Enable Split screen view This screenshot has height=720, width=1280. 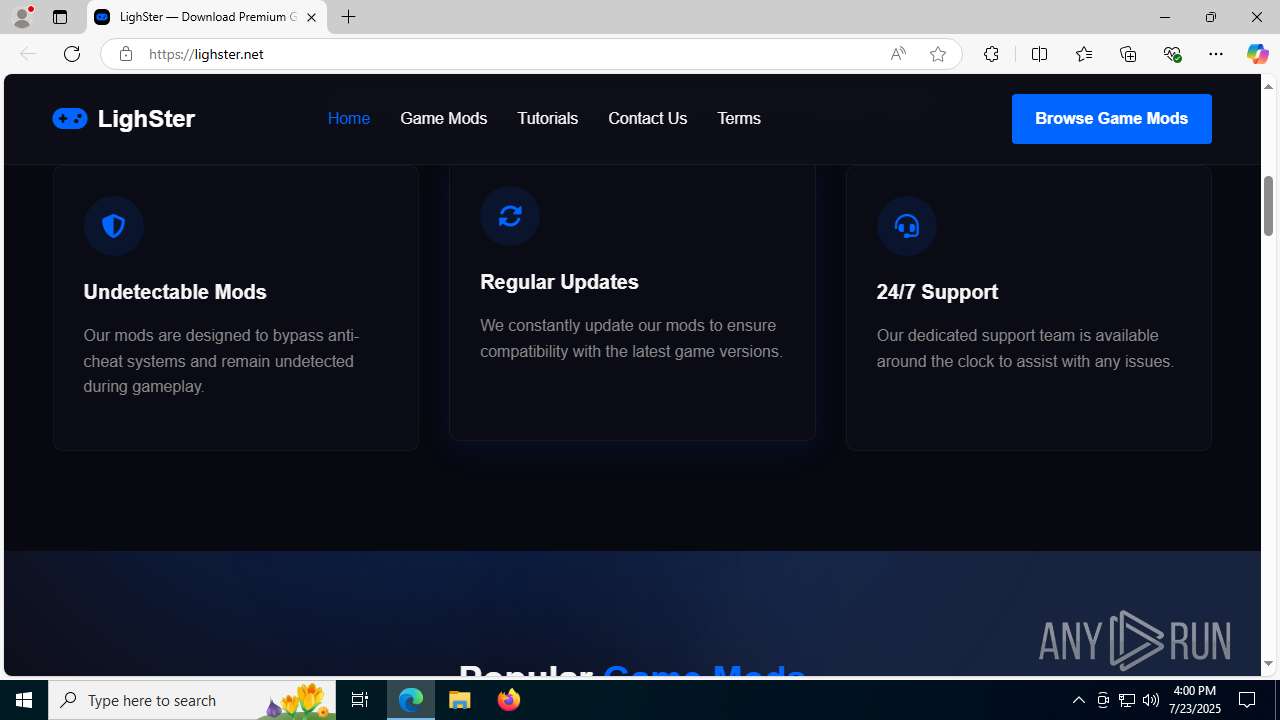click(x=1039, y=54)
